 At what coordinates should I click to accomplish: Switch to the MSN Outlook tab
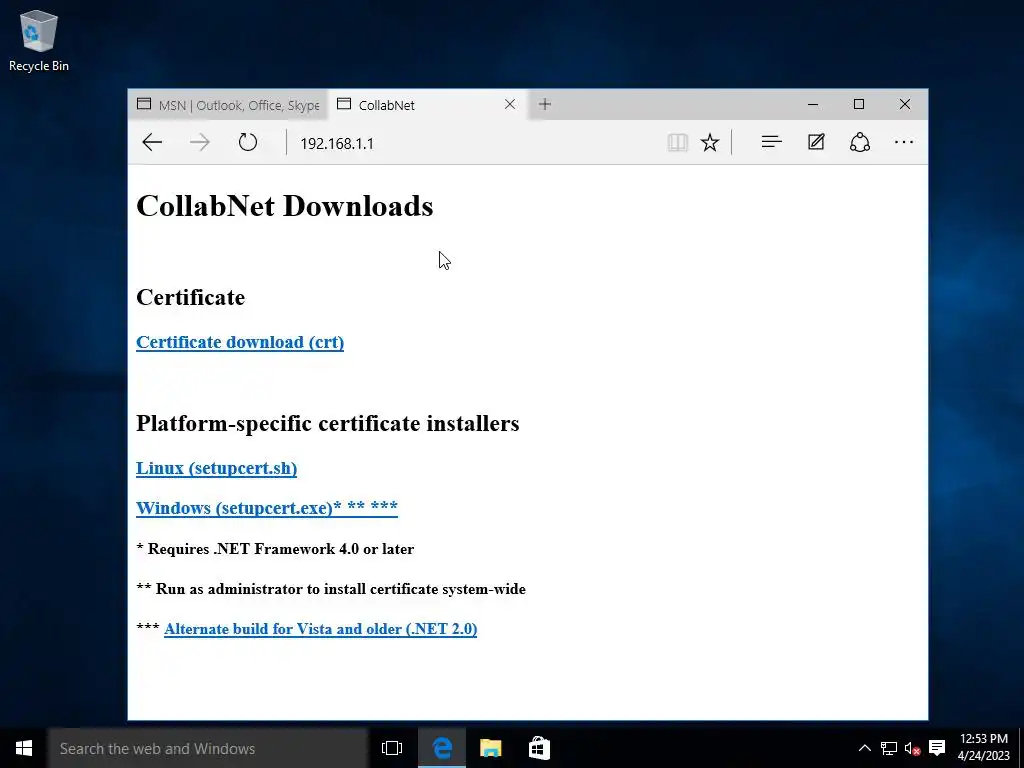coord(228,104)
